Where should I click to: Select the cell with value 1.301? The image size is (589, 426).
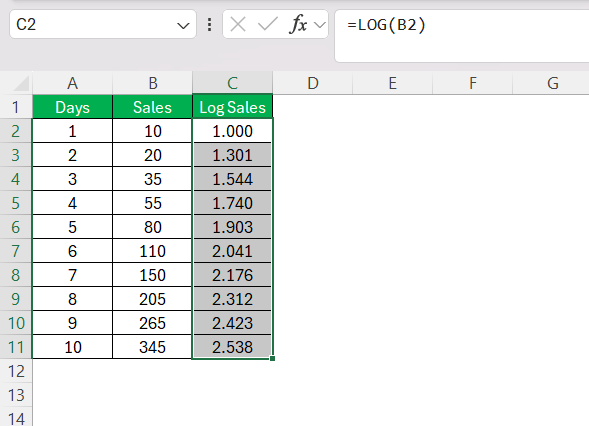tap(233, 155)
